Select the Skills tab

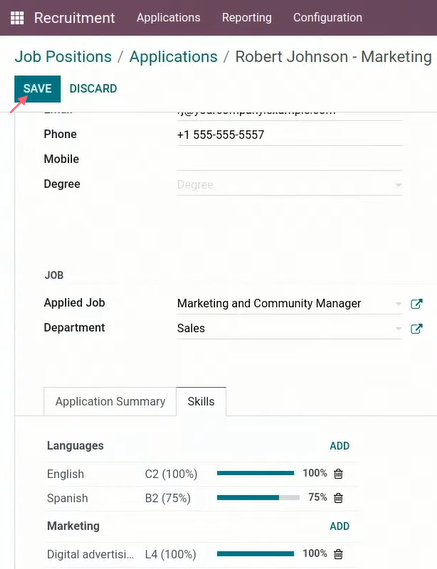201,401
